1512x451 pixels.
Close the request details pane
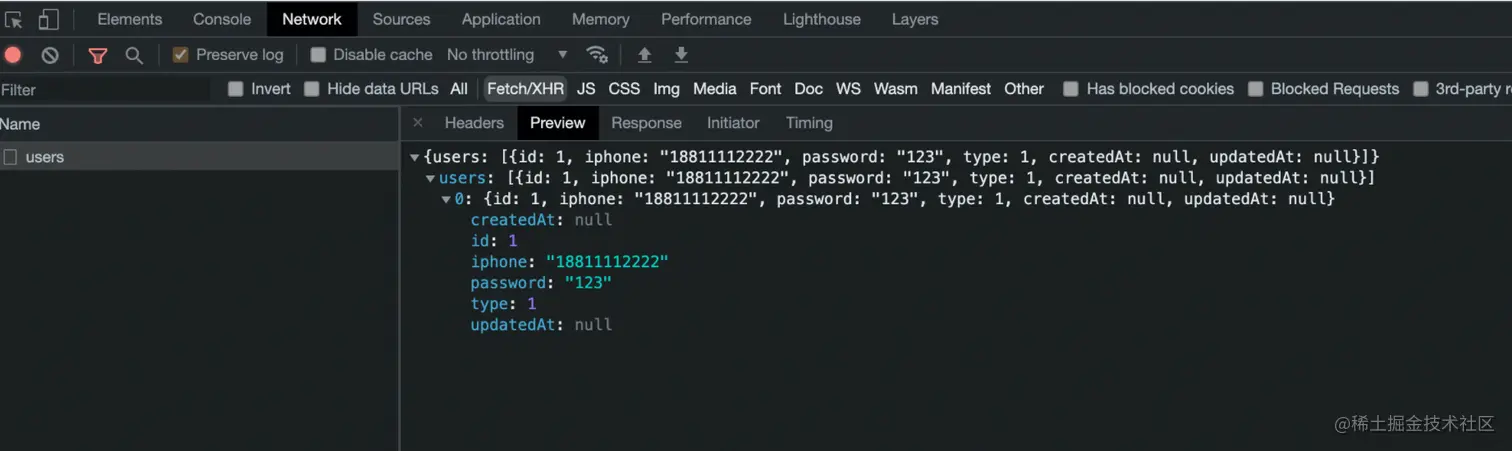418,123
